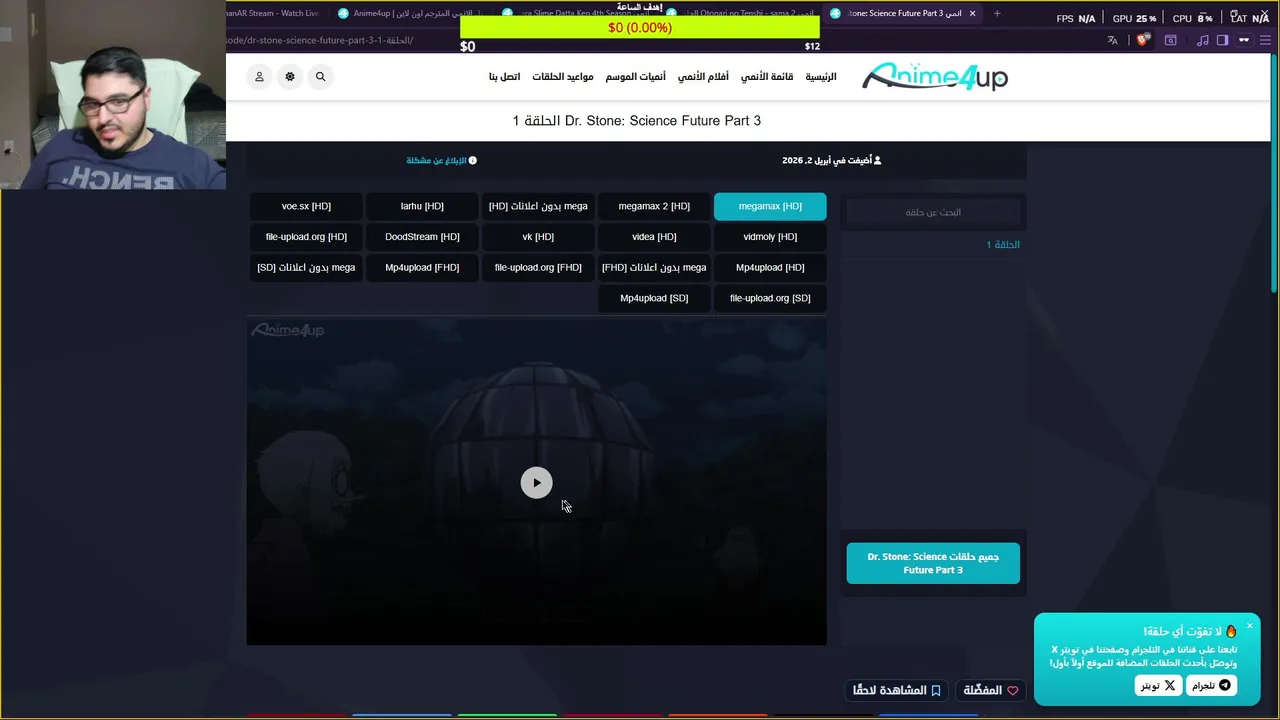Save to المشاهدة لاحقًا watch later

coord(896,690)
